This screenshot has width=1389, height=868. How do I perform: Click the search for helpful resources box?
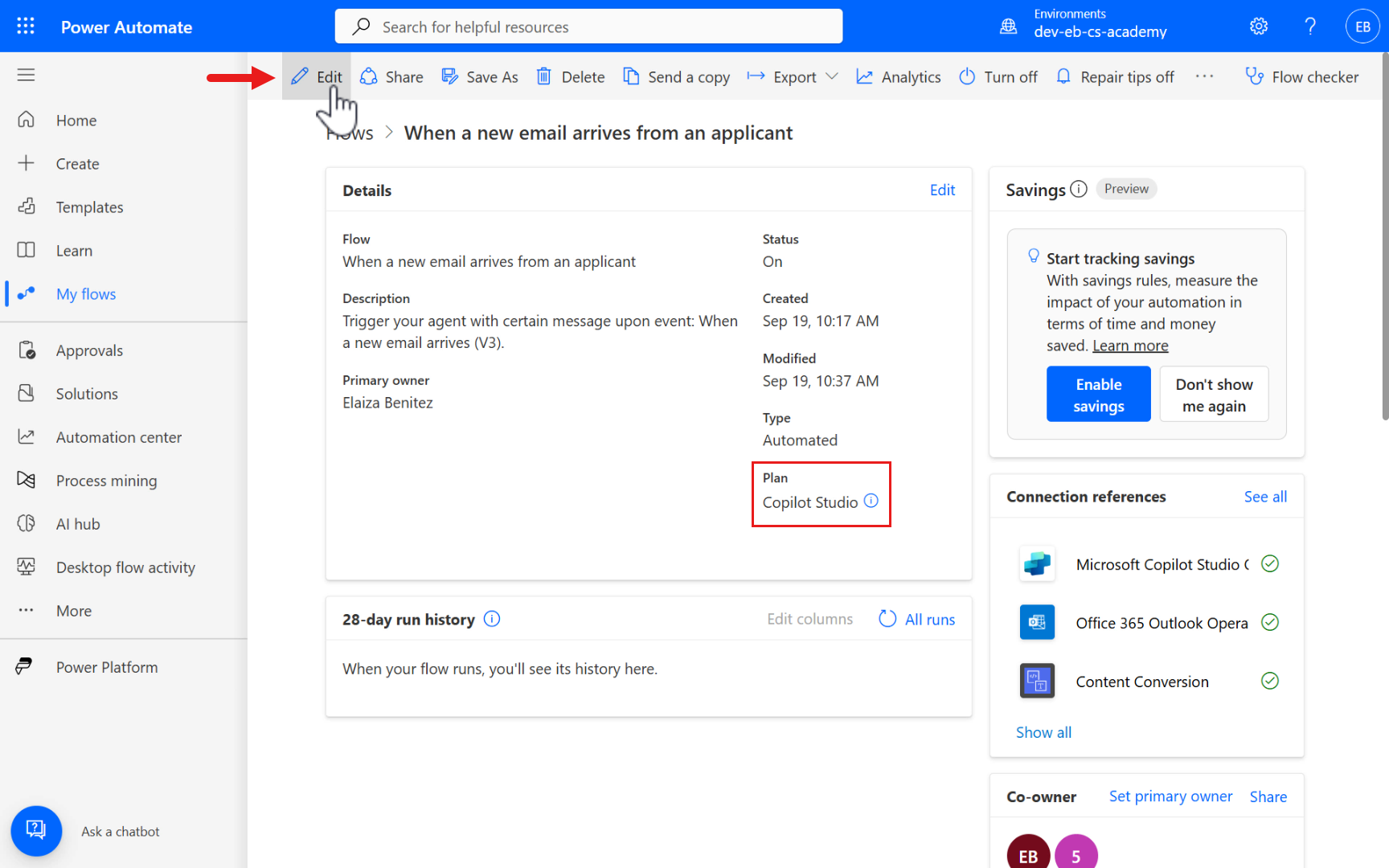588,27
